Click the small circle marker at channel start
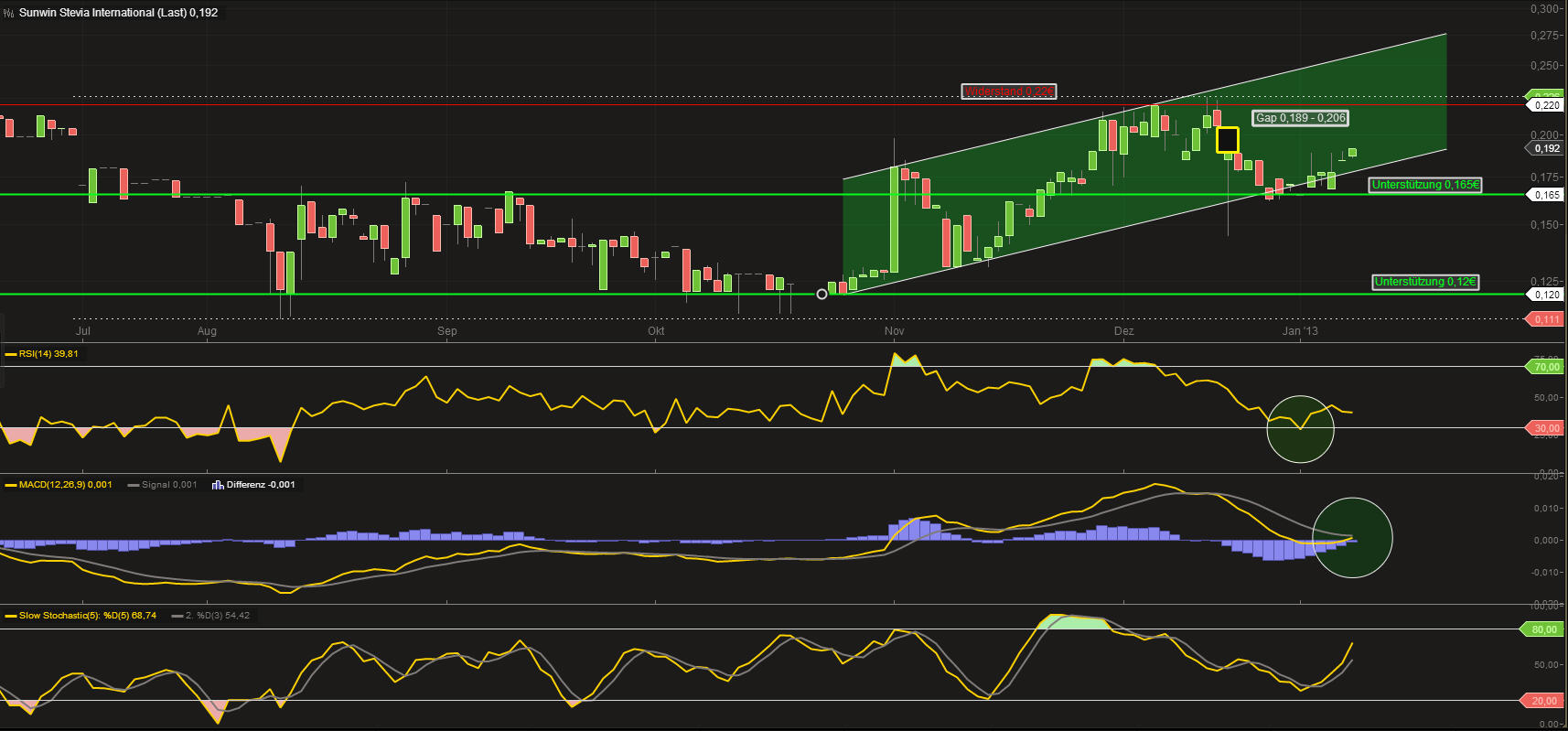 click(822, 294)
